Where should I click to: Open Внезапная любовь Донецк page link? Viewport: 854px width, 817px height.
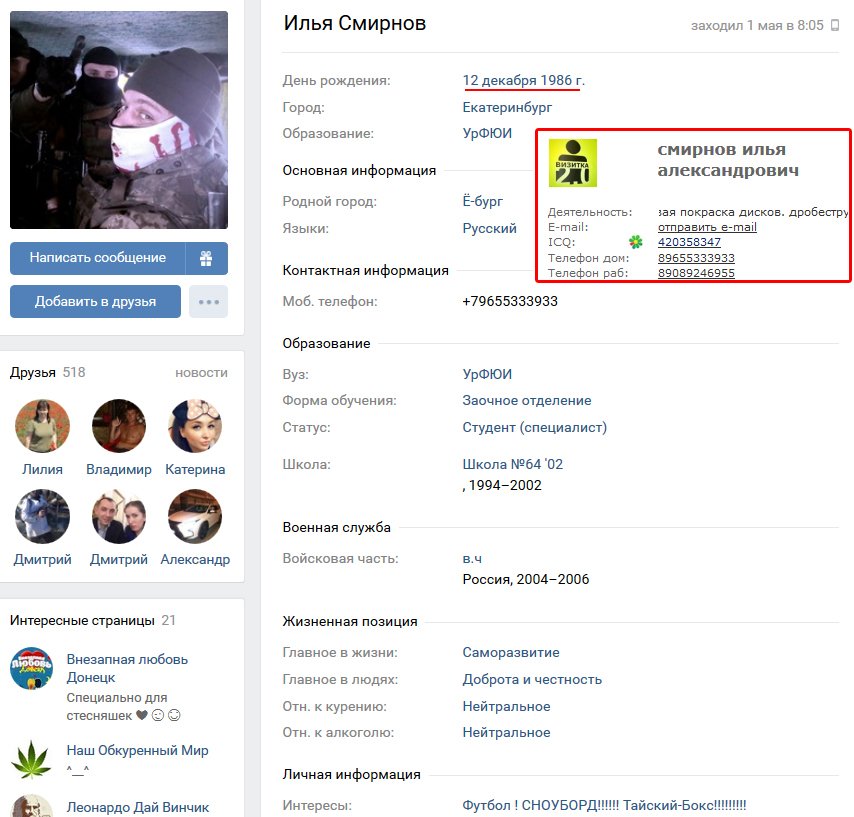click(127, 668)
